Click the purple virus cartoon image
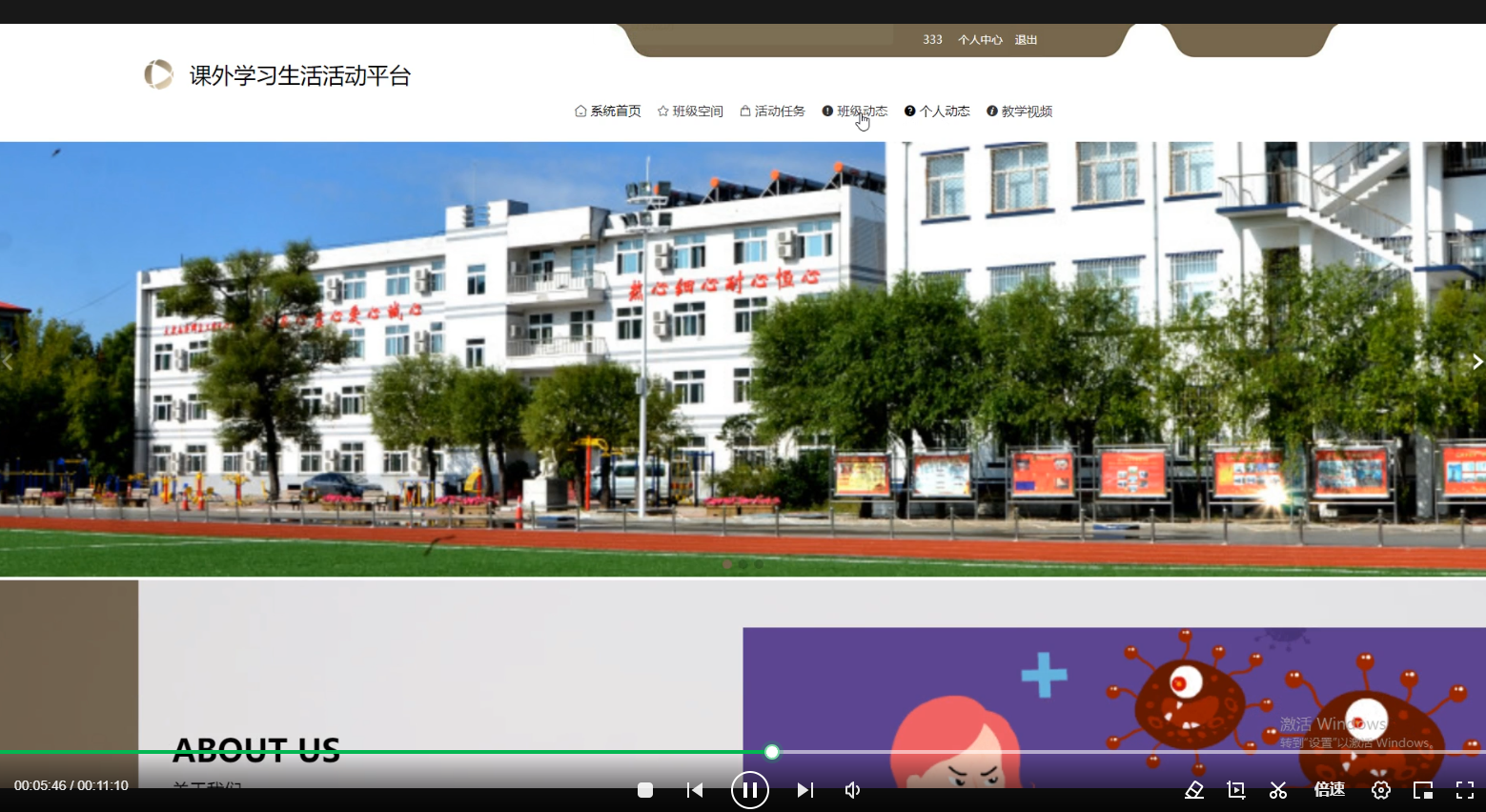Screen dimensions: 1486x812 [1114, 707]
